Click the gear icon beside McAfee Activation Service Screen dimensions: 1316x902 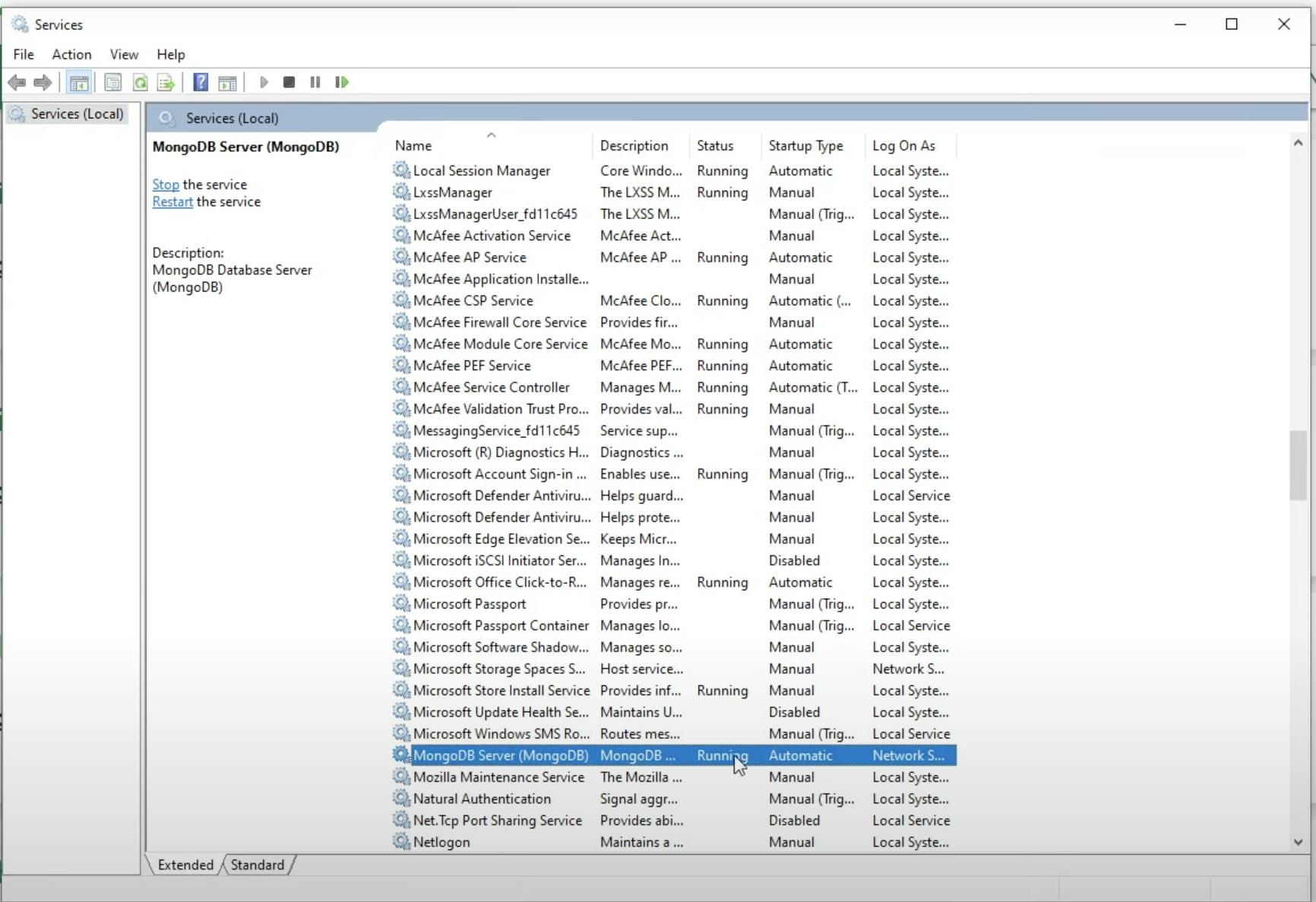click(x=401, y=236)
